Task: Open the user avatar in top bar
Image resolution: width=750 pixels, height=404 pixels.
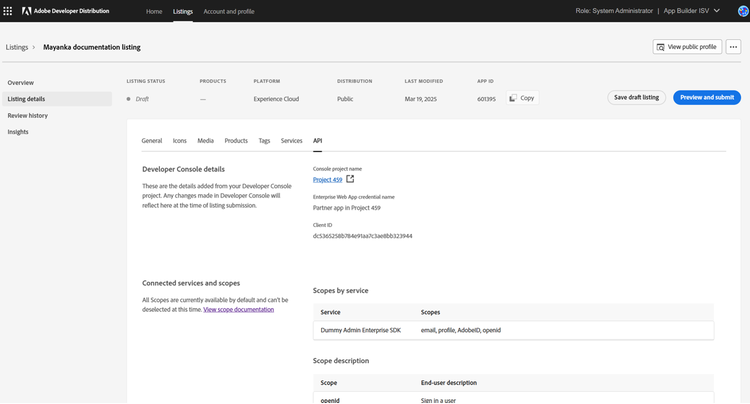Action: pyautogui.click(x=744, y=11)
